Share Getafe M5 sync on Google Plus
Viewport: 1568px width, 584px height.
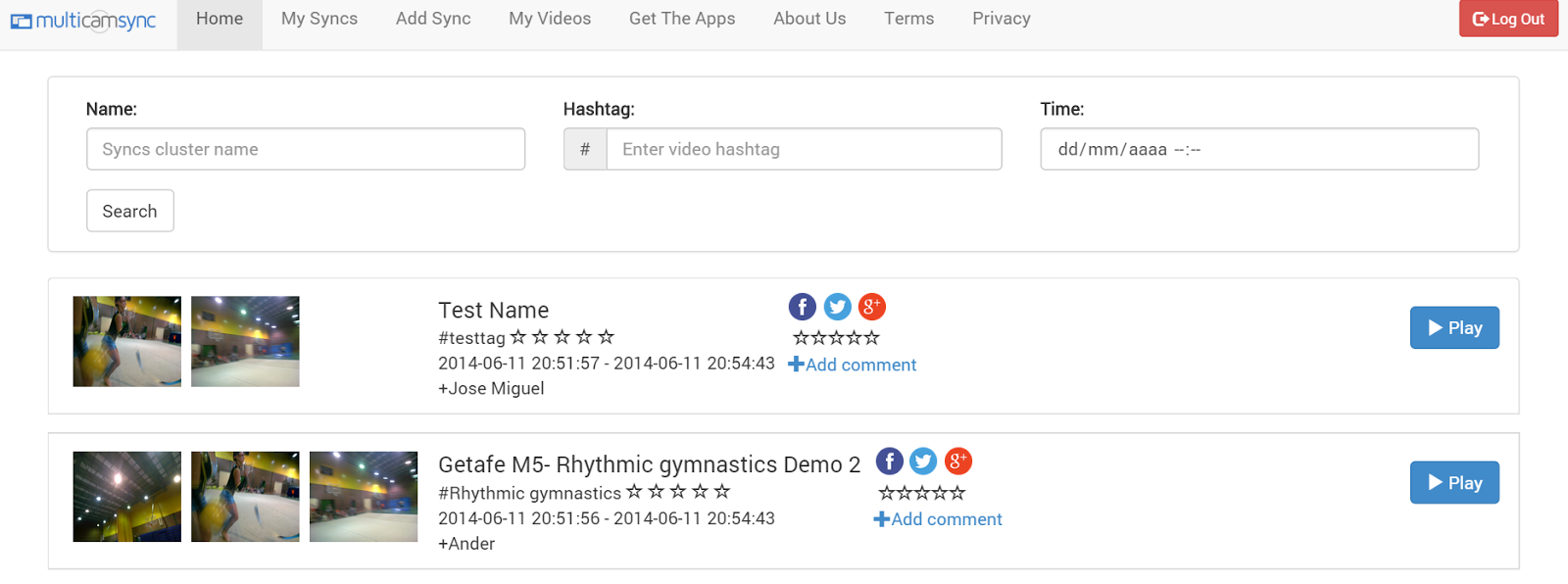click(957, 462)
